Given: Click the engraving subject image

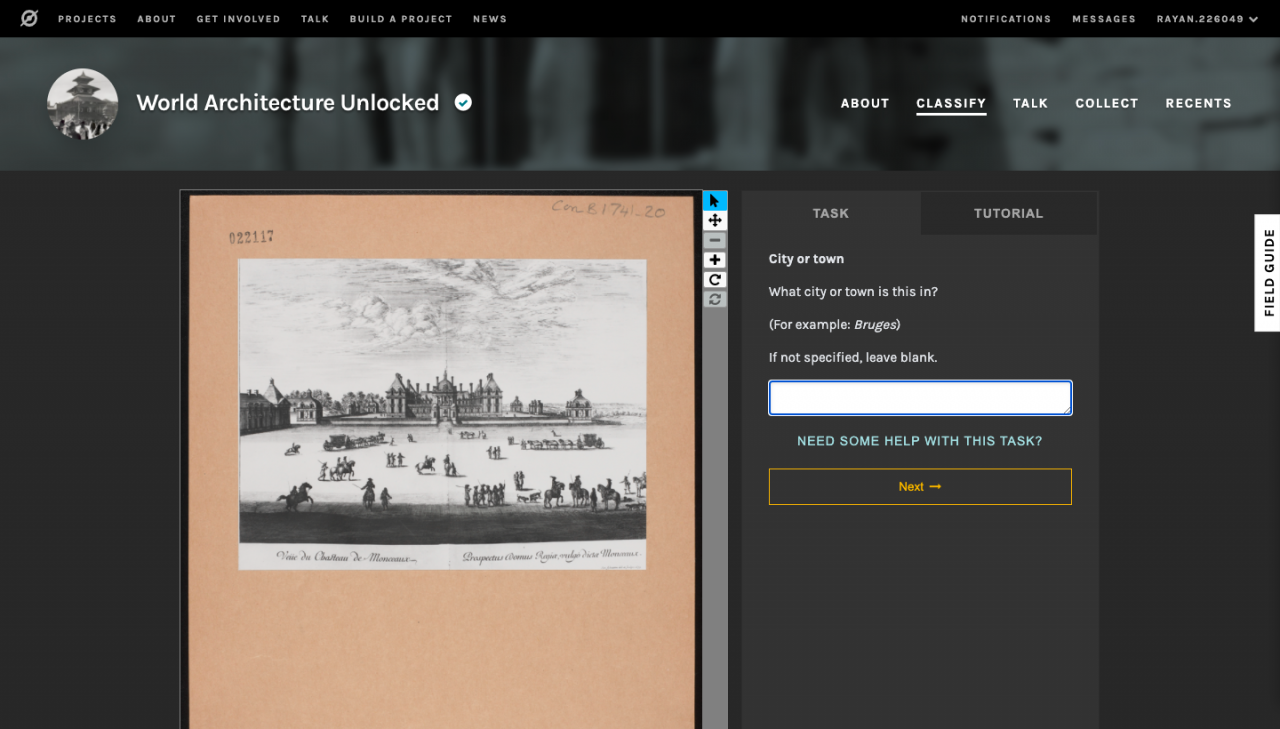Looking at the screenshot, I should pos(442,414).
